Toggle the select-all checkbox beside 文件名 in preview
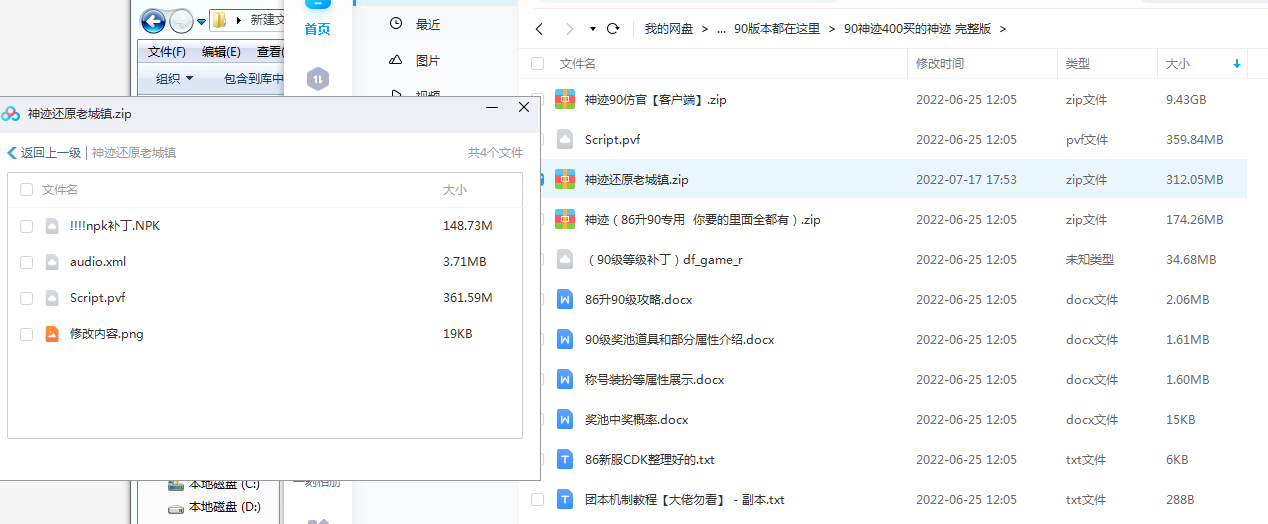Screen dimensions: 1268x524 click(x=27, y=190)
